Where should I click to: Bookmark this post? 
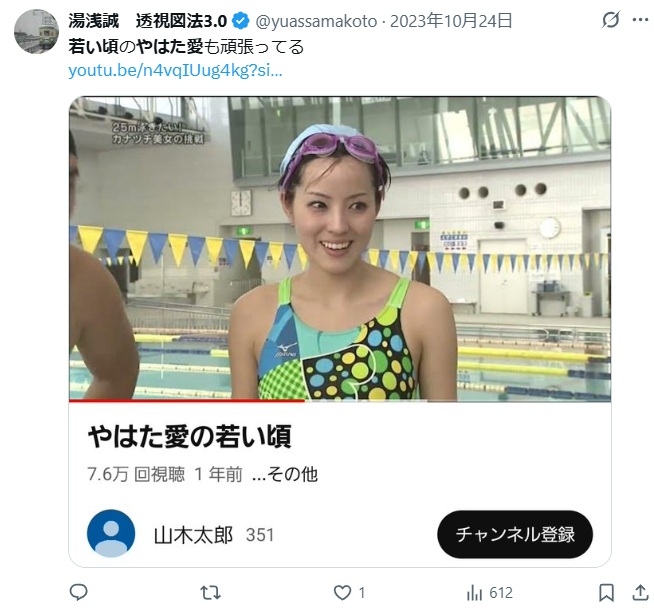tap(606, 593)
